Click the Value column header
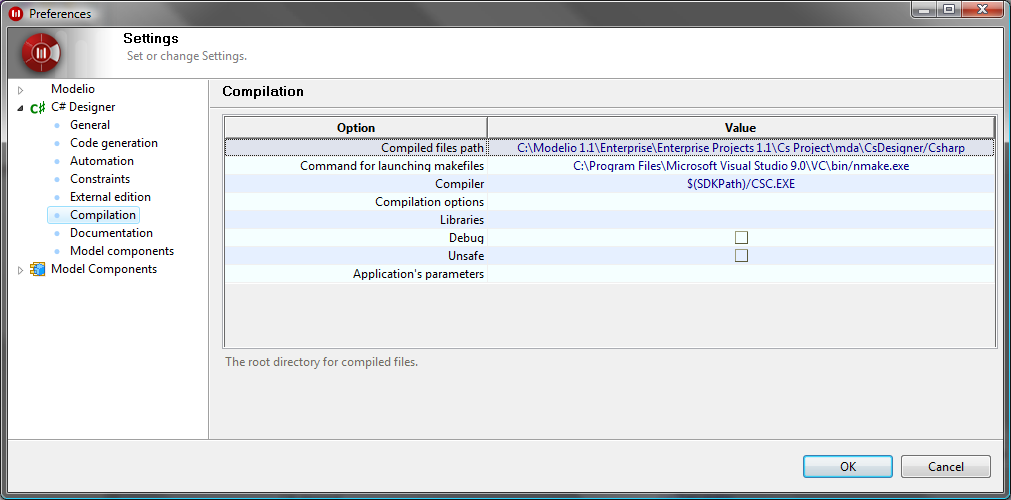 (x=741, y=128)
